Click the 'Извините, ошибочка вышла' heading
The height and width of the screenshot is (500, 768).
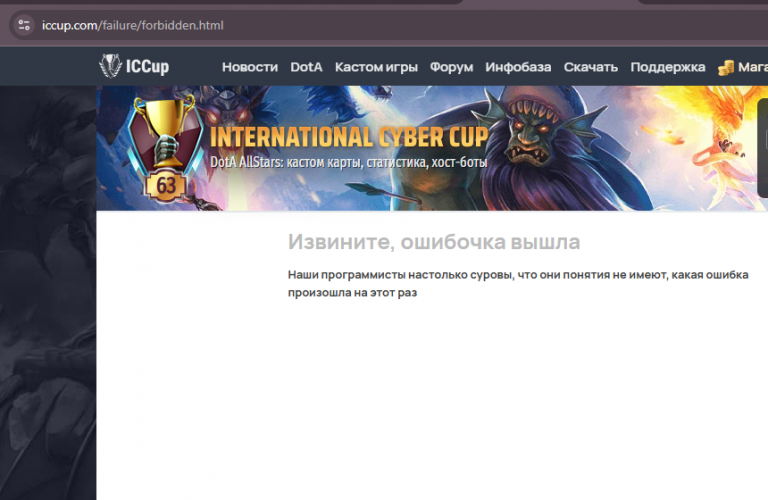tap(434, 242)
